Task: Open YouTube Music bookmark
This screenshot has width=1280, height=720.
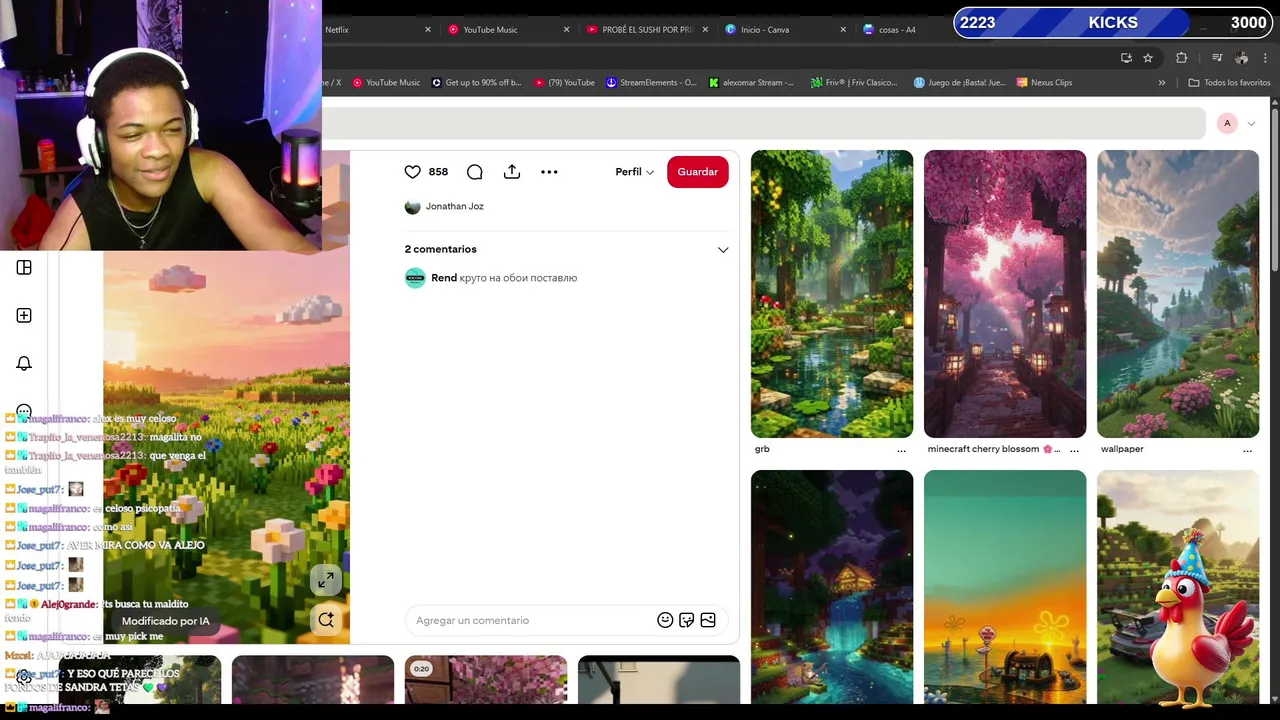Action: (386, 83)
